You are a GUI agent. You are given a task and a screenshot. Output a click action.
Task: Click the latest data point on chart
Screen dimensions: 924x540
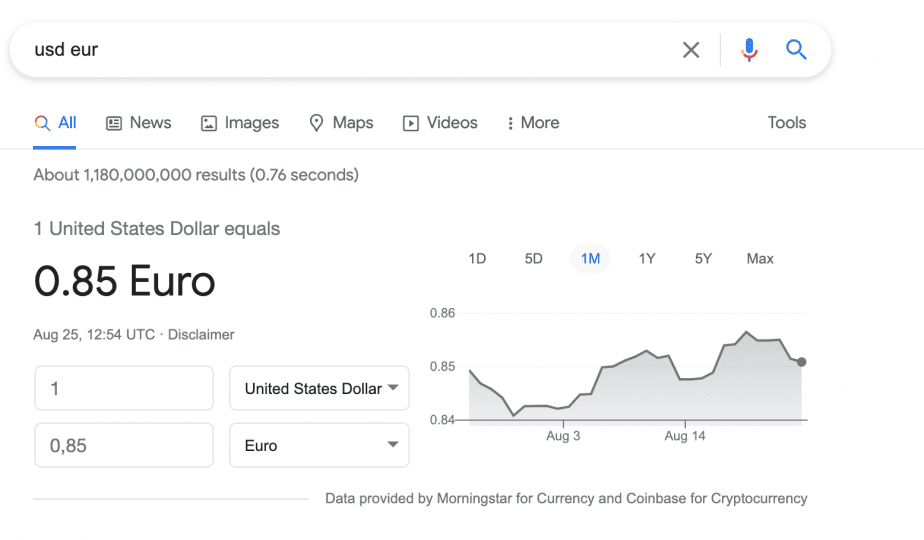pos(801,362)
